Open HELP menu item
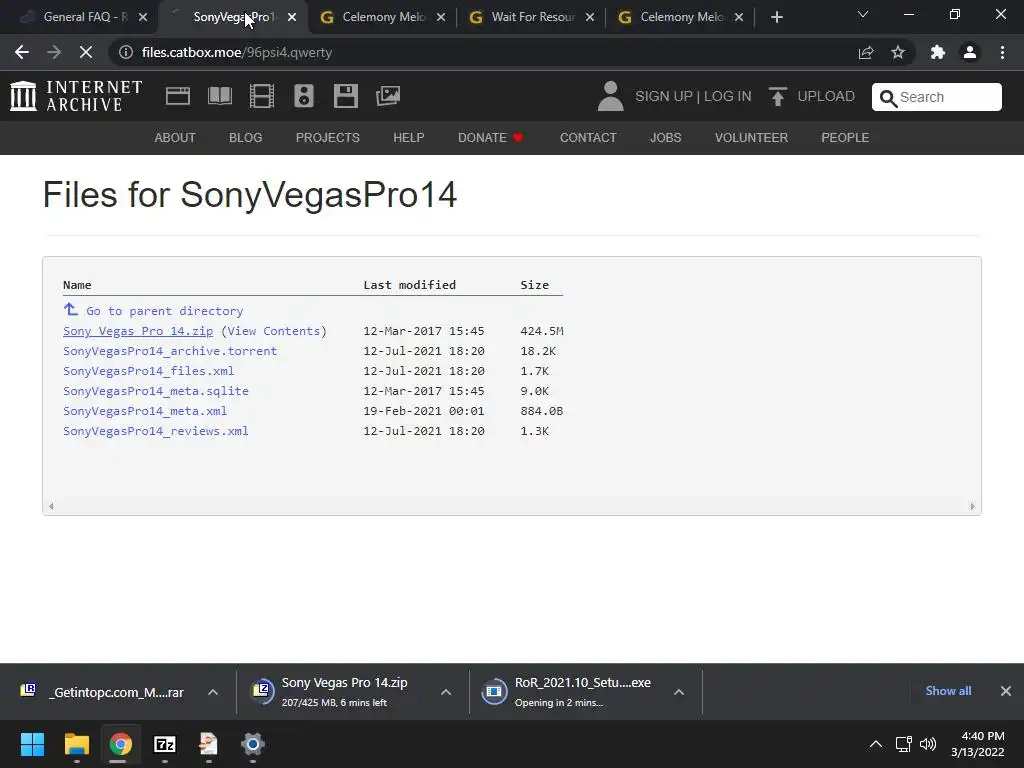 tap(409, 138)
